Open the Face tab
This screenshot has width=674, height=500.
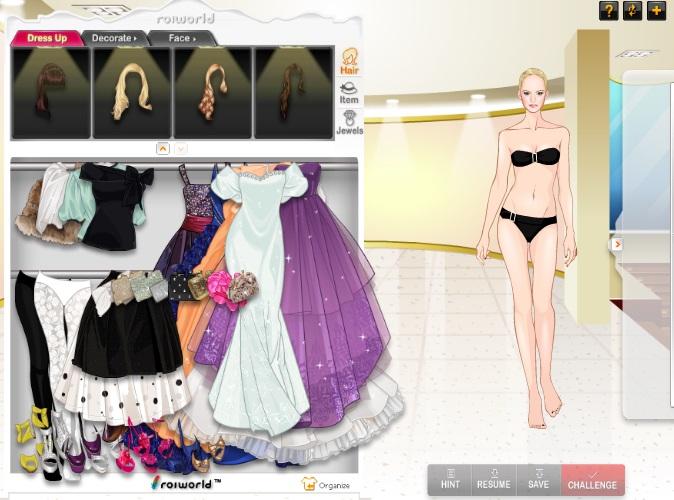tap(181, 38)
